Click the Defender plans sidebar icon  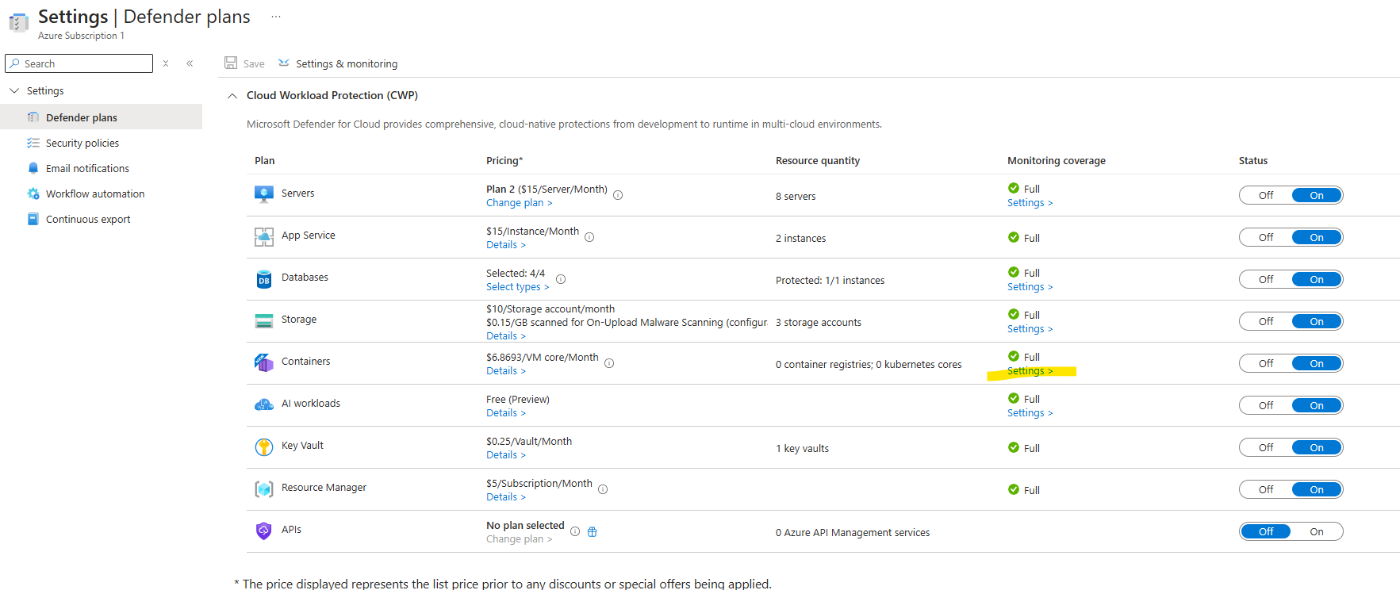click(x=33, y=117)
